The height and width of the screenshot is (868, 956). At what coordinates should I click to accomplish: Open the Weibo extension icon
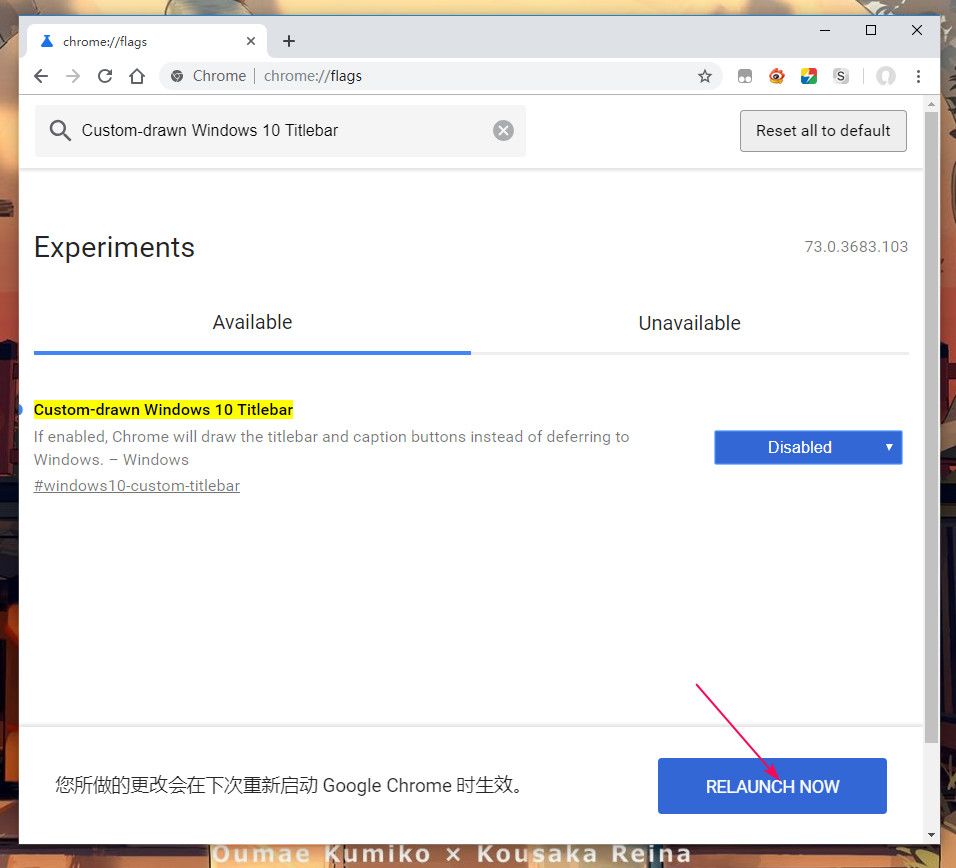[x=776, y=76]
